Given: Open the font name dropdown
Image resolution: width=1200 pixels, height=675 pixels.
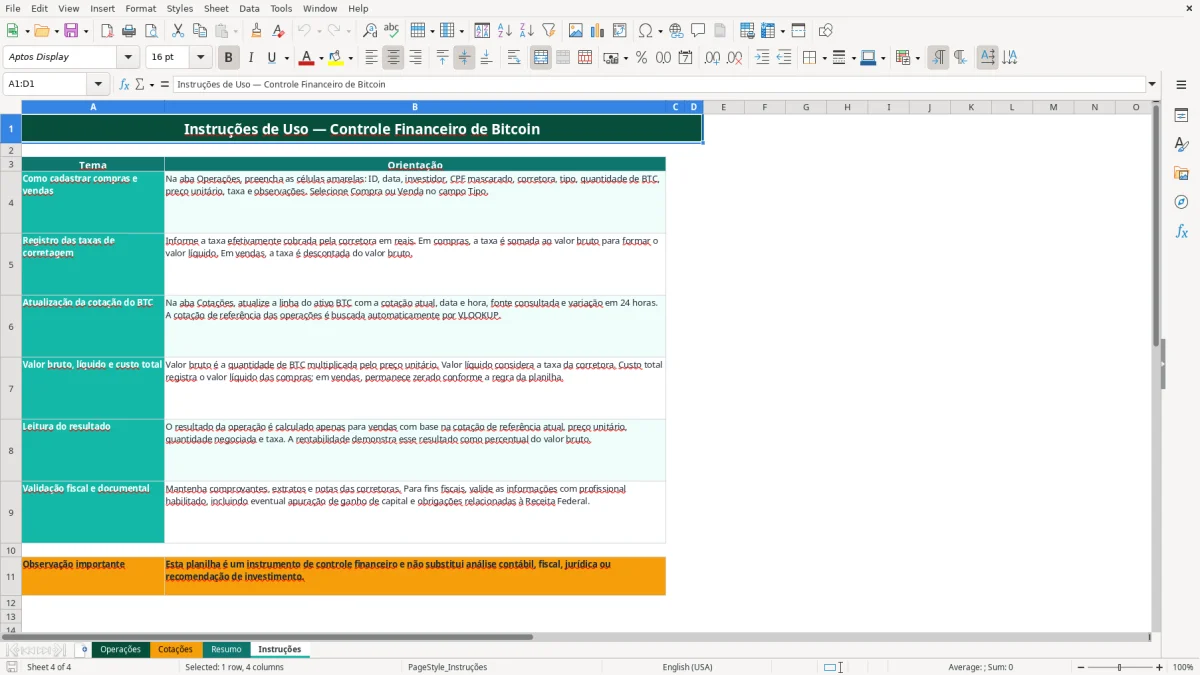Looking at the screenshot, I should click(x=127, y=58).
